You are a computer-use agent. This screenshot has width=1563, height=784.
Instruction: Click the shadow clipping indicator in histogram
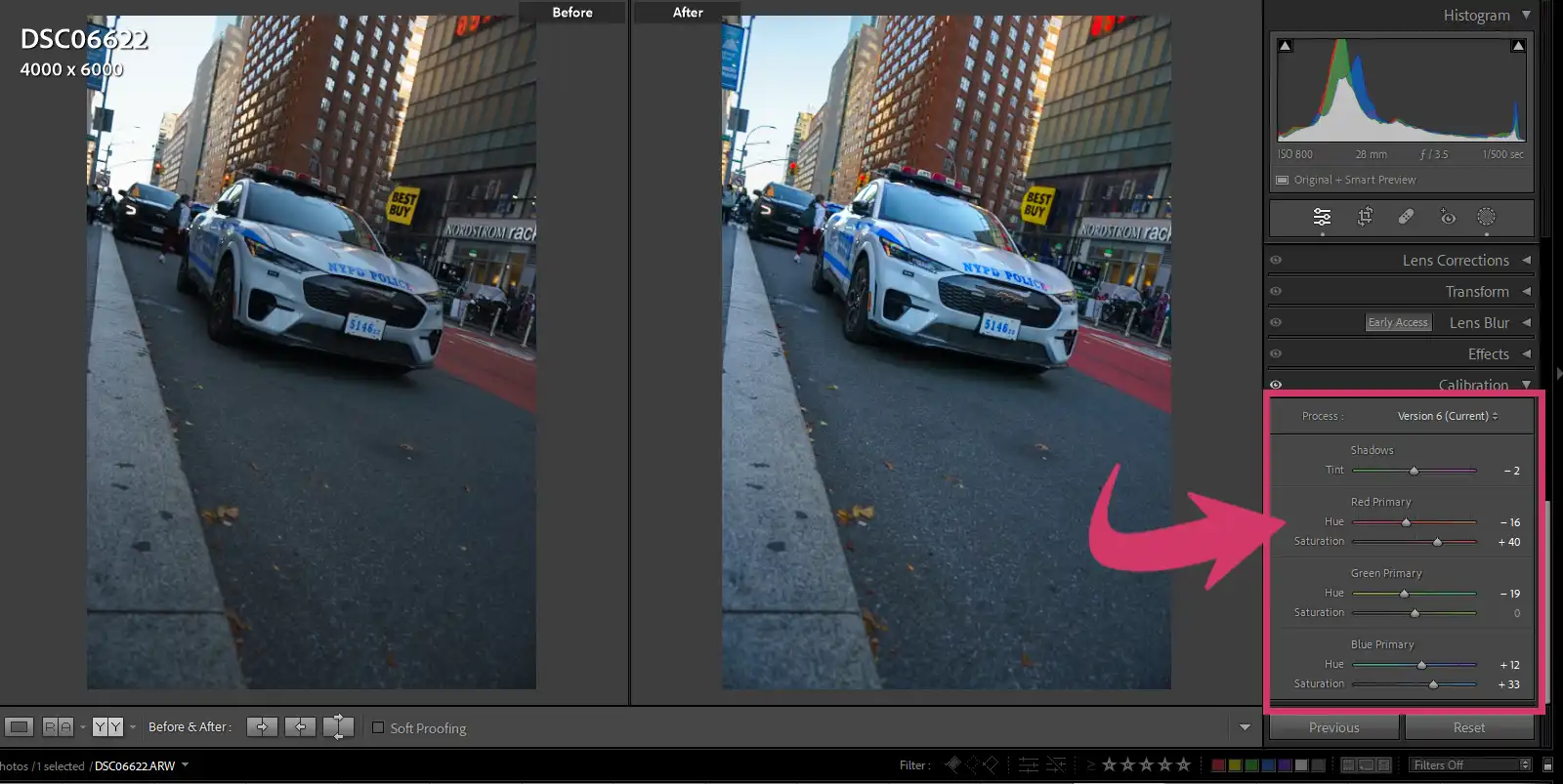[1285, 46]
